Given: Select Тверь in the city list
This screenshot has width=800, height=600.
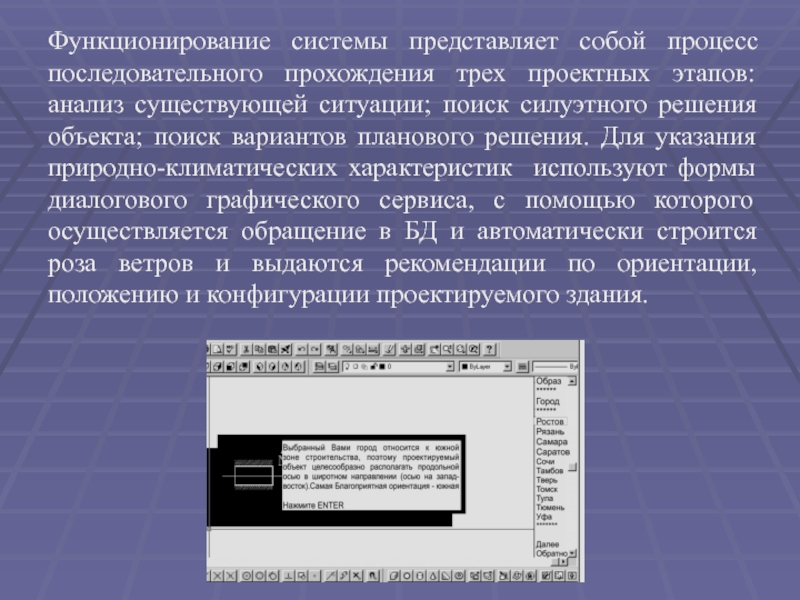Looking at the screenshot, I should (547, 480).
